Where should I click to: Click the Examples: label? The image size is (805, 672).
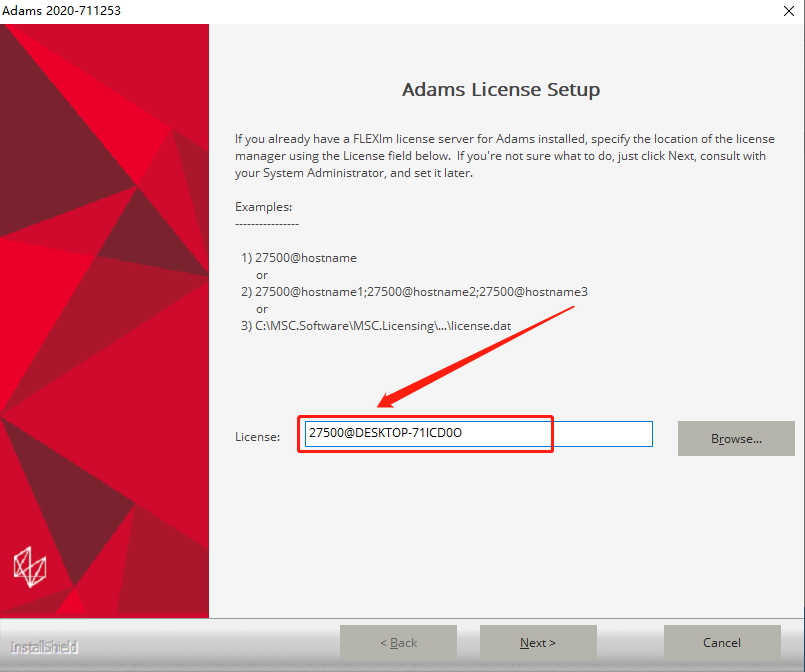click(x=263, y=207)
